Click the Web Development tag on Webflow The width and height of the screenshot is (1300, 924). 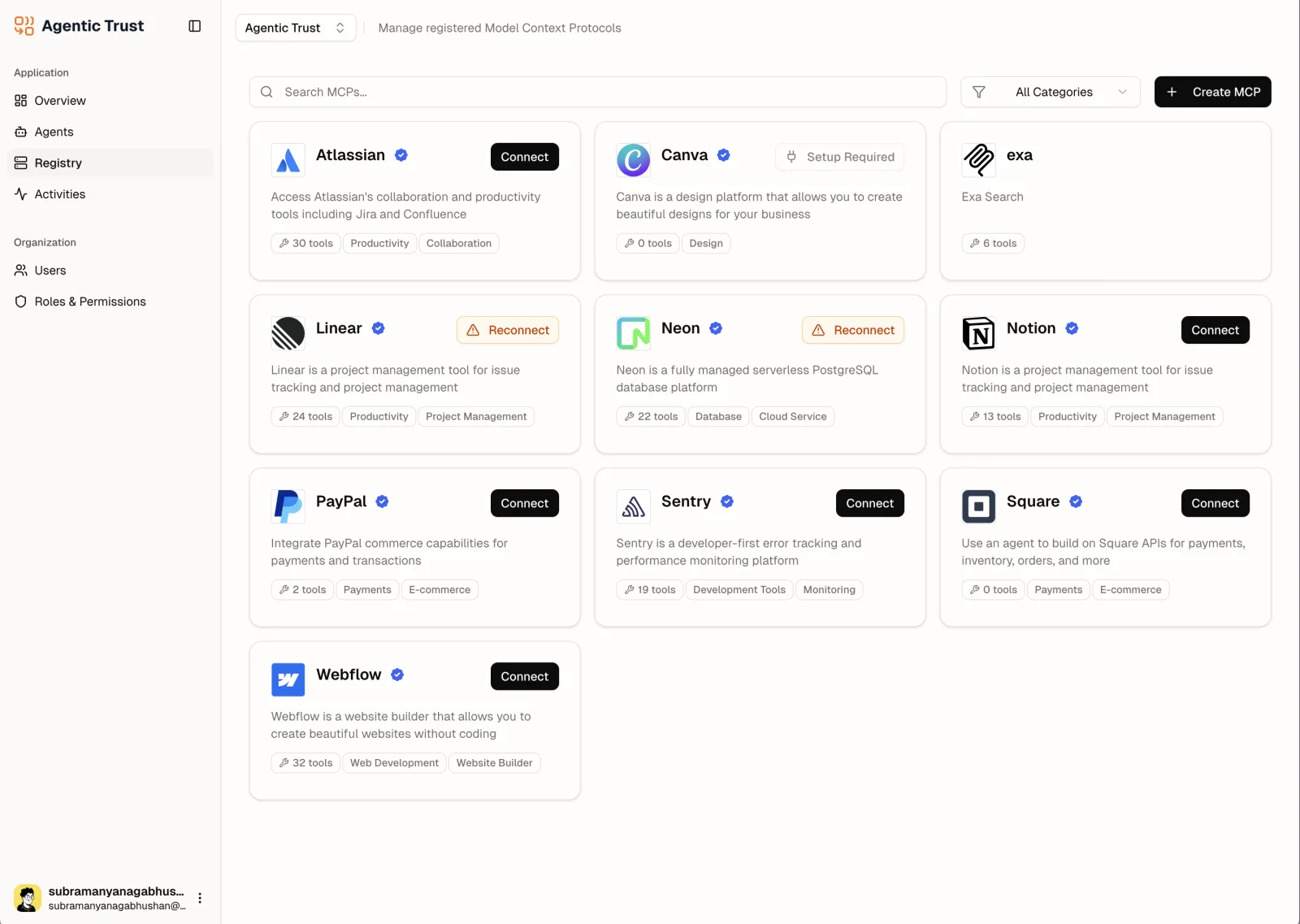coord(394,762)
